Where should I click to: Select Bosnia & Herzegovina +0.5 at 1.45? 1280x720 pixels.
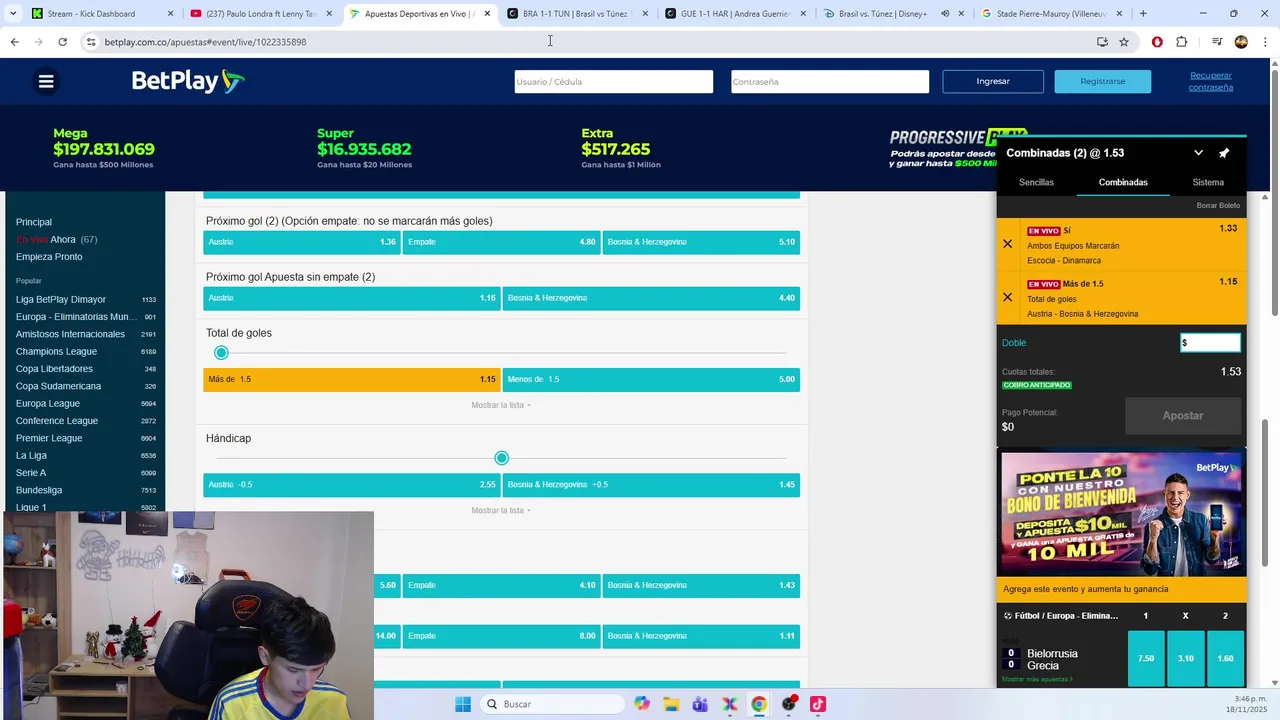[x=651, y=485]
